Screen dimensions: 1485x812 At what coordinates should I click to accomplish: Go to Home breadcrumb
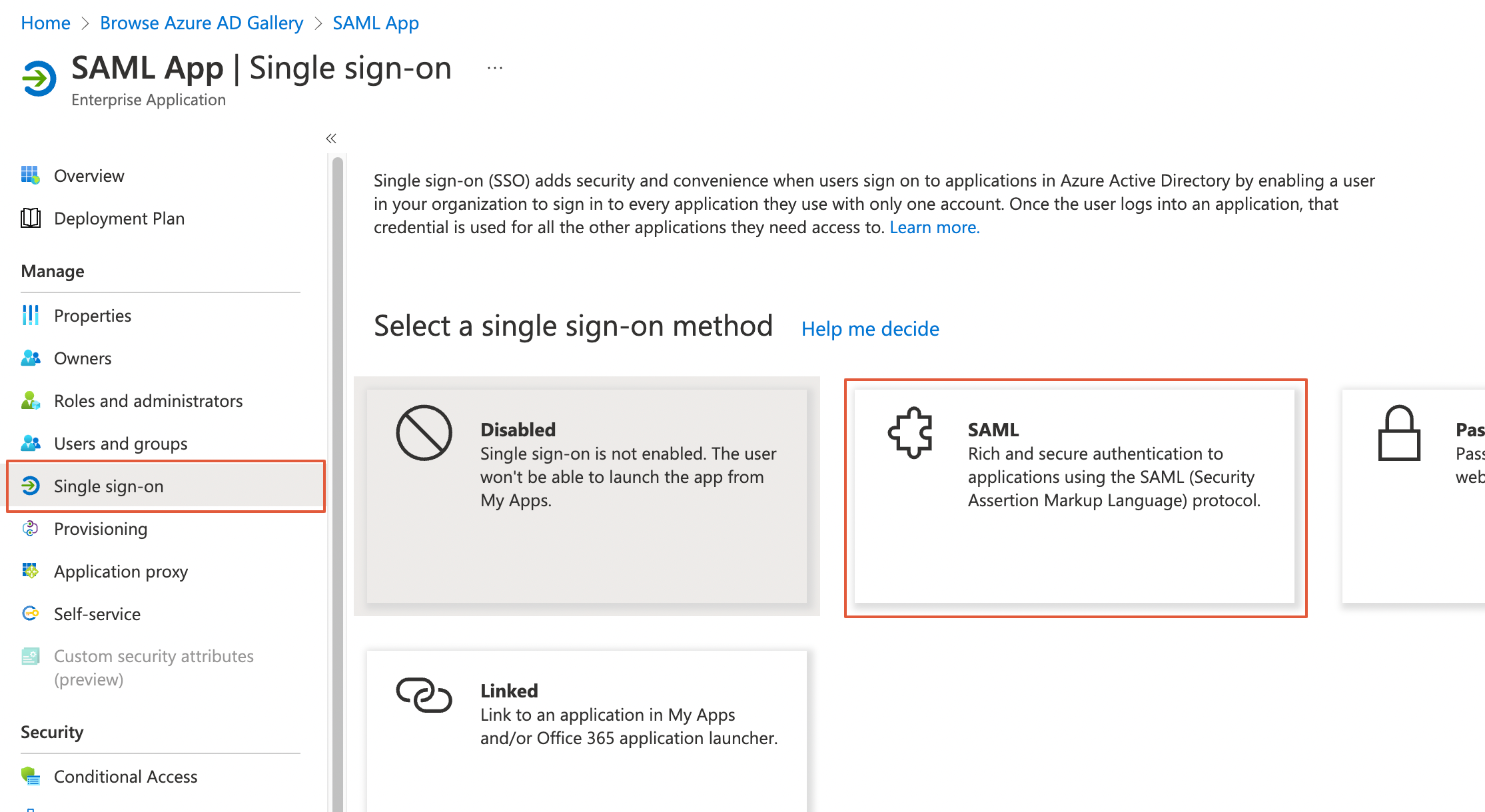[45, 23]
